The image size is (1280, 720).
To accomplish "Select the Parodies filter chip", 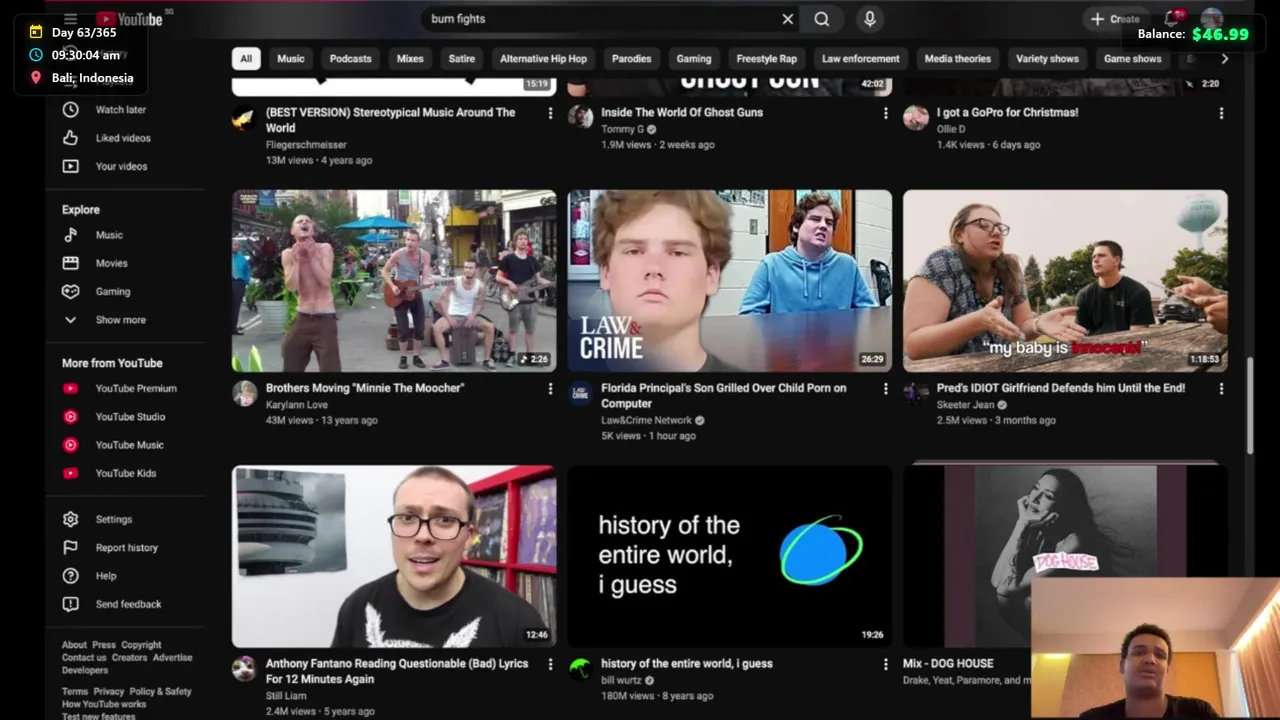I will (632, 59).
